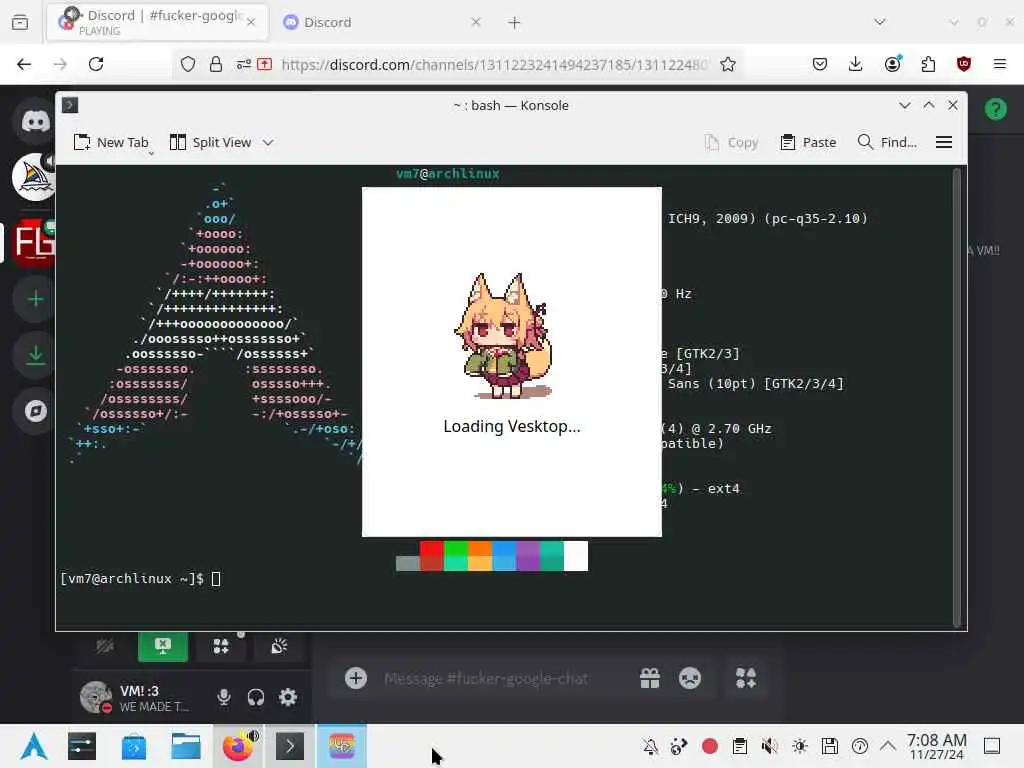Click Firefox address bar URL
This screenshot has width=1024, height=768.
pyautogui.click(x=494, y=65)
